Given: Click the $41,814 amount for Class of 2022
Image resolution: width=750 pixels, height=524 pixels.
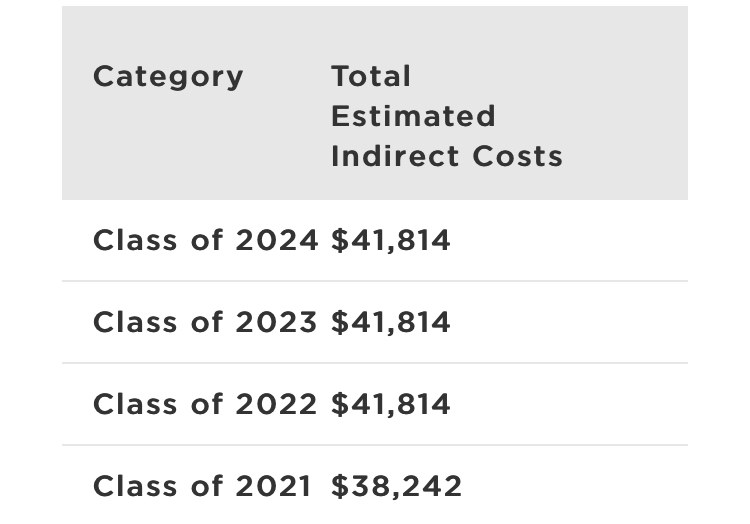Looking at the screenshot, I should pyautogui.click(x=391, y=405).
